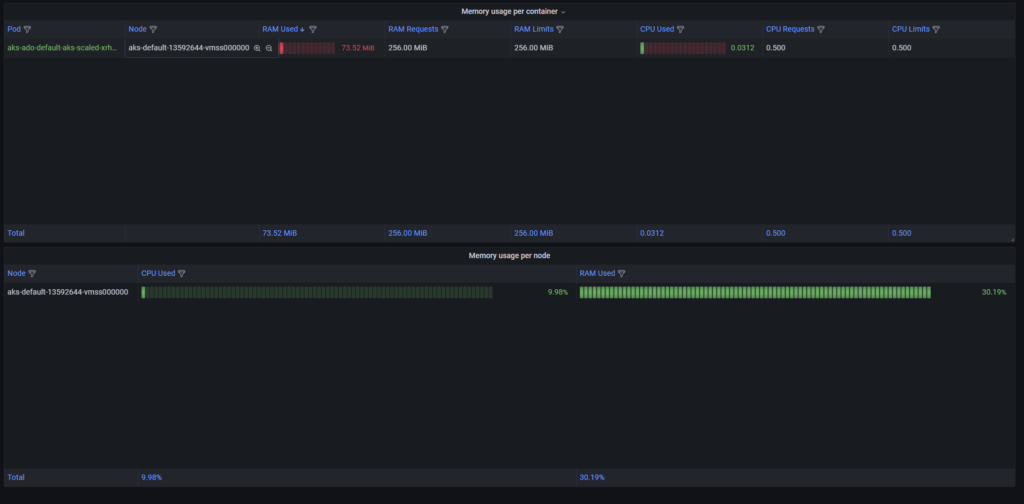Open the CPU Limits column filter
Viewport: 1024px width, 504px height.
pyautogui.click(x=936, y=29)
